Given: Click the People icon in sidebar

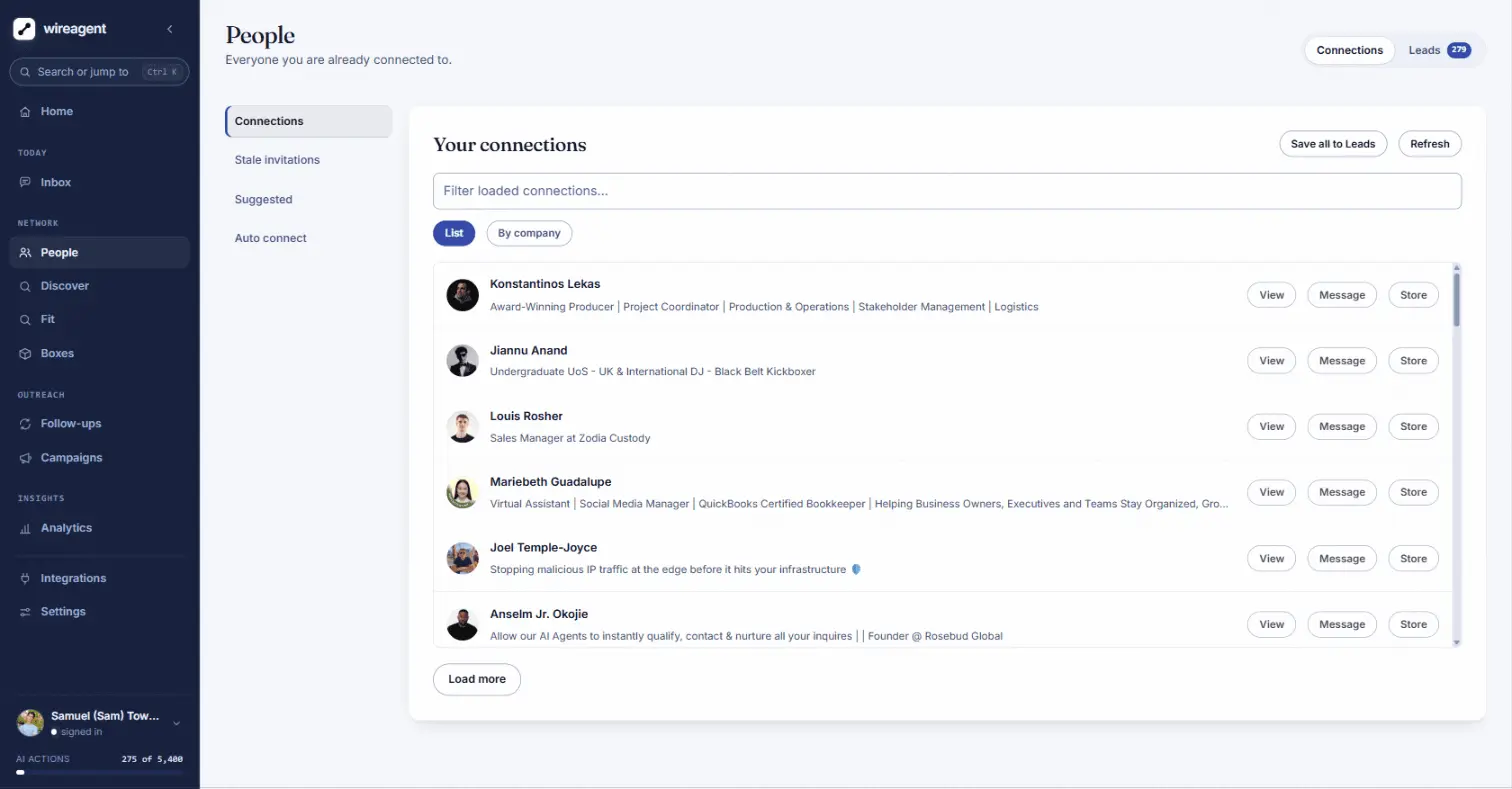Looking at the screenshot, I should [x=26, y=253].
